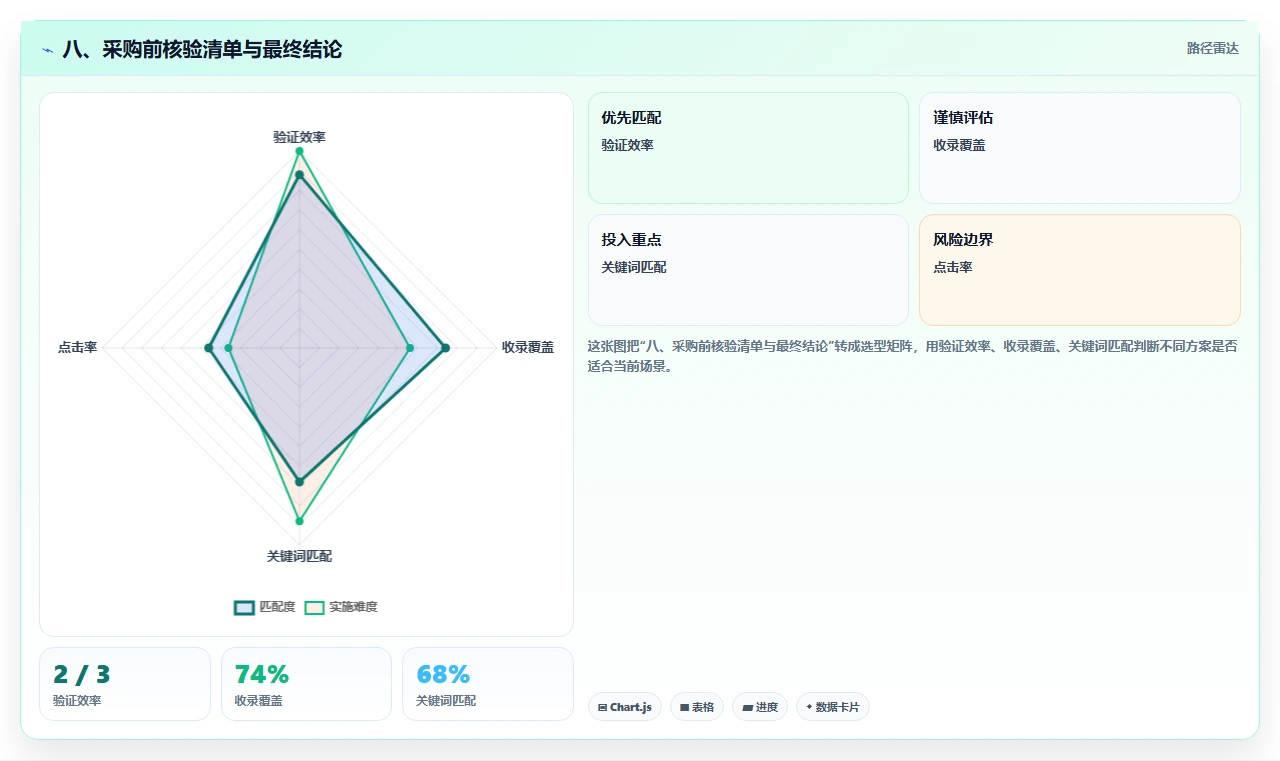Screen dimensions: 1280x761
Task: Click the icon in the 表格 tag
Action: [684, 707]
